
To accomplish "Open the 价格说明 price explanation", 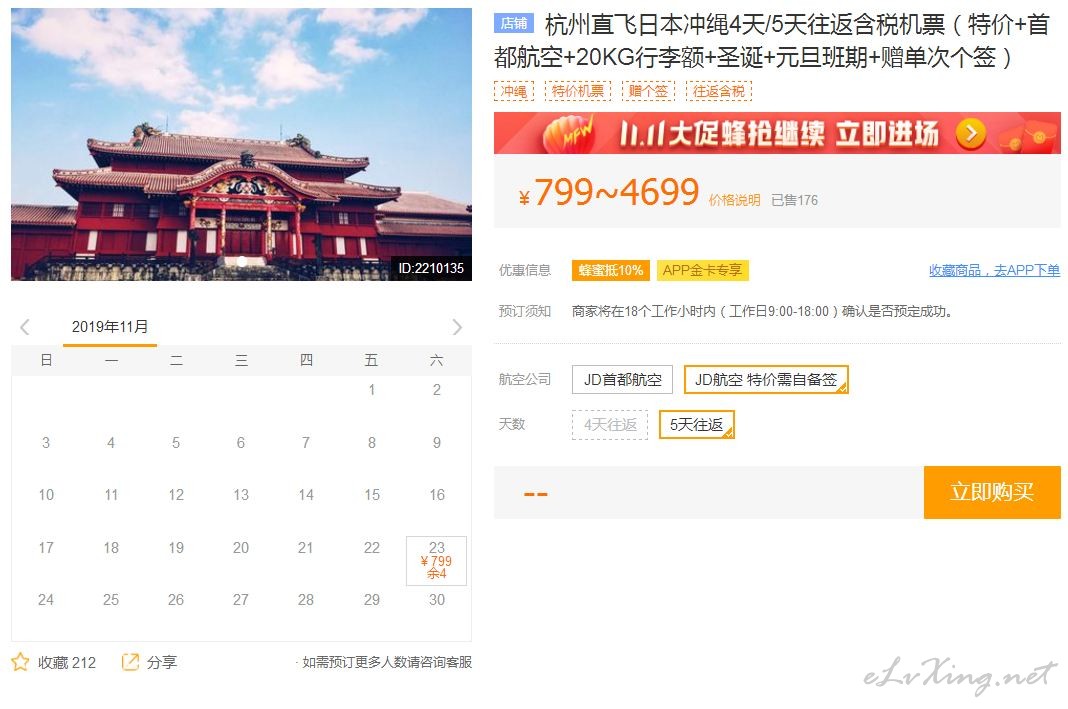I will (734, 200).
